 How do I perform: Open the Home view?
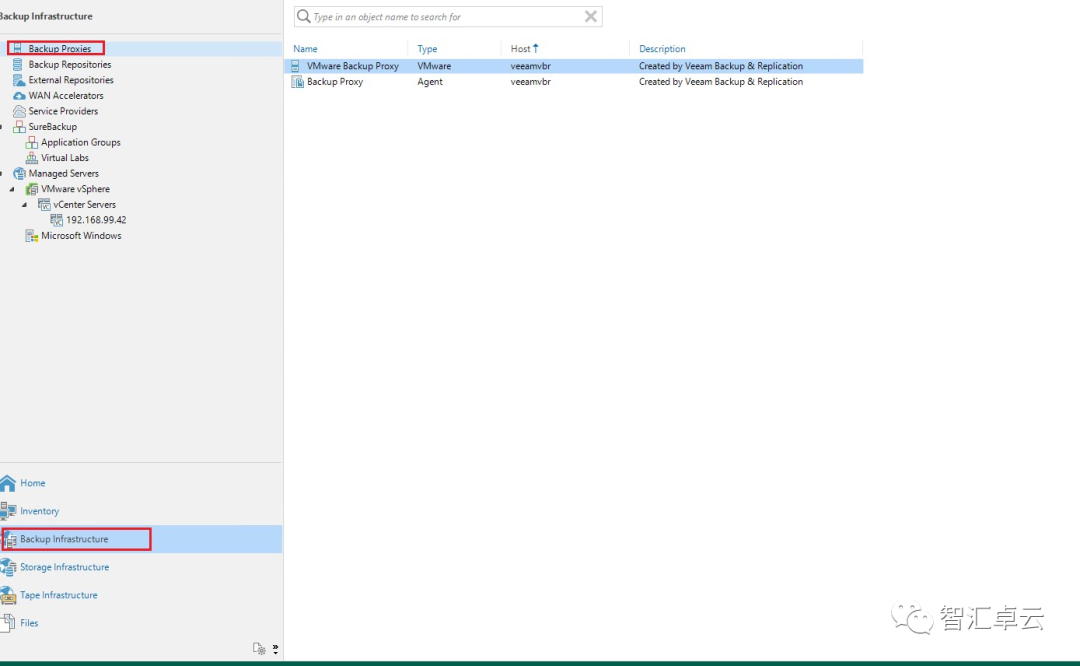click(32, 483)
